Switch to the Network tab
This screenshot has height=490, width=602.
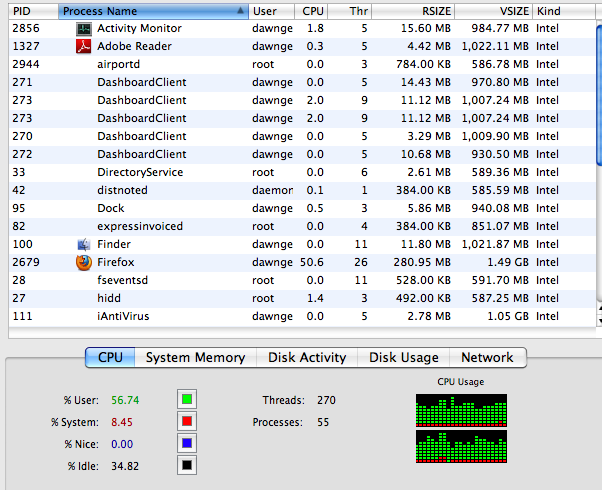point(487,358)
